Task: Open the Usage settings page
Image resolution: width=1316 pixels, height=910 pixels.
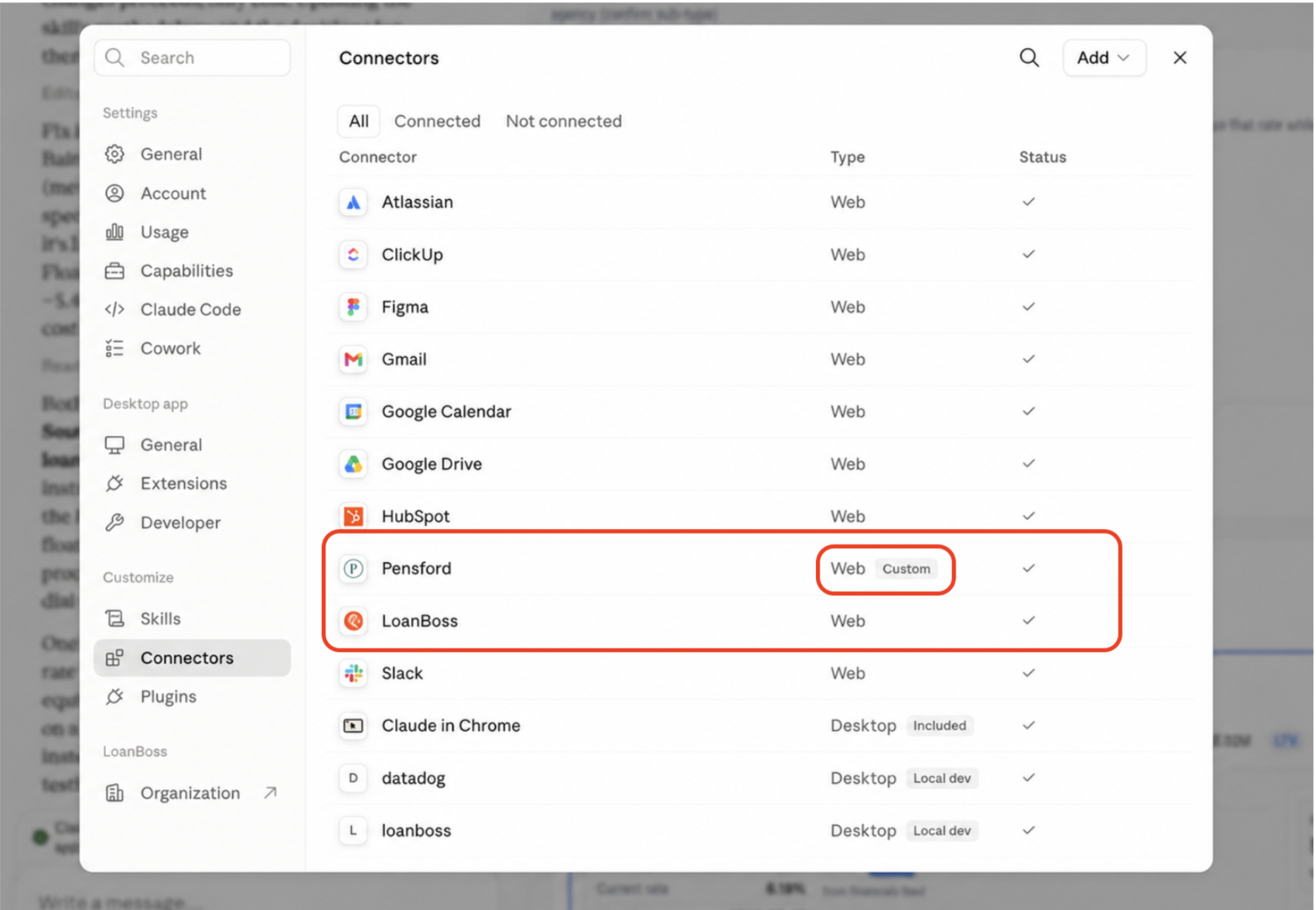Action: click(x=192, y=232)
